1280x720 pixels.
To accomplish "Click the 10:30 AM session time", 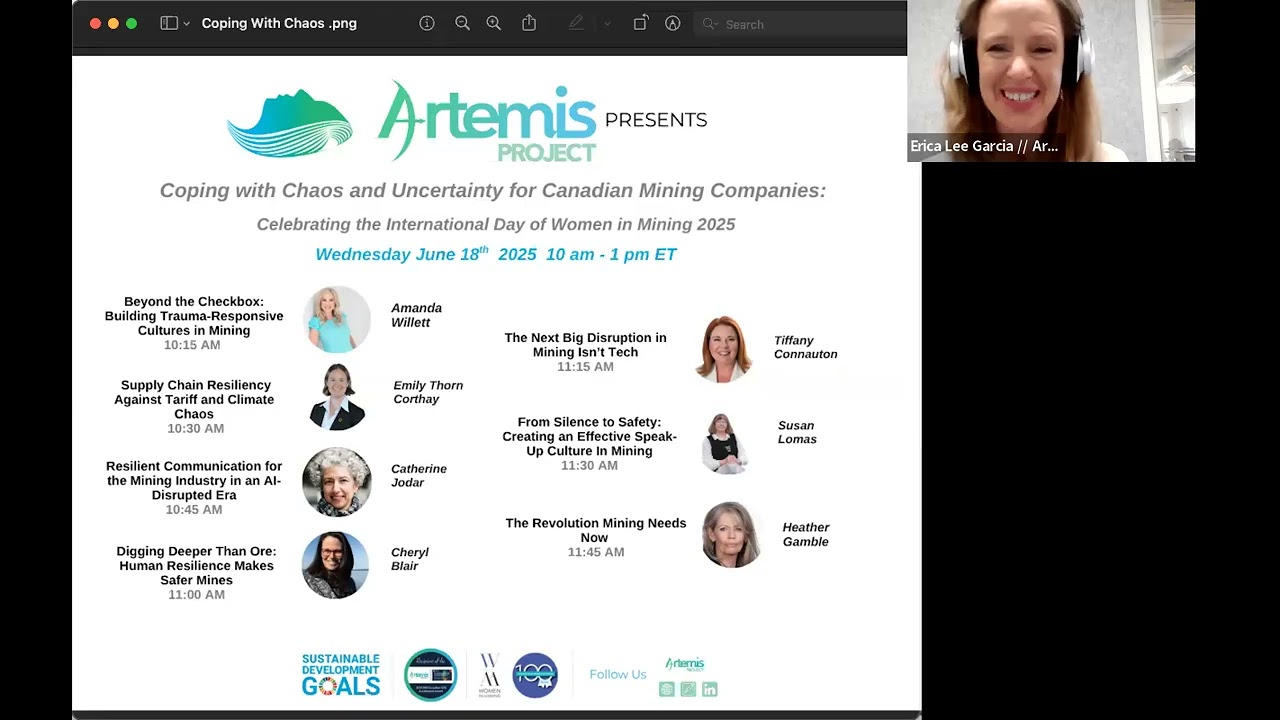I will tap(196, 428).
